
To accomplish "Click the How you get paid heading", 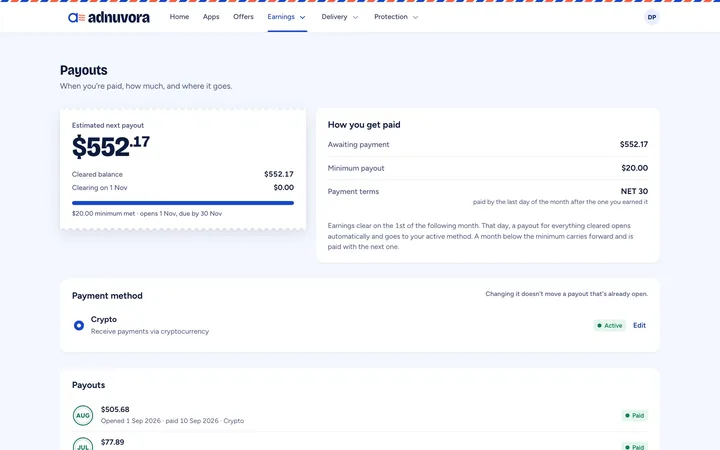I will point(364,125).
